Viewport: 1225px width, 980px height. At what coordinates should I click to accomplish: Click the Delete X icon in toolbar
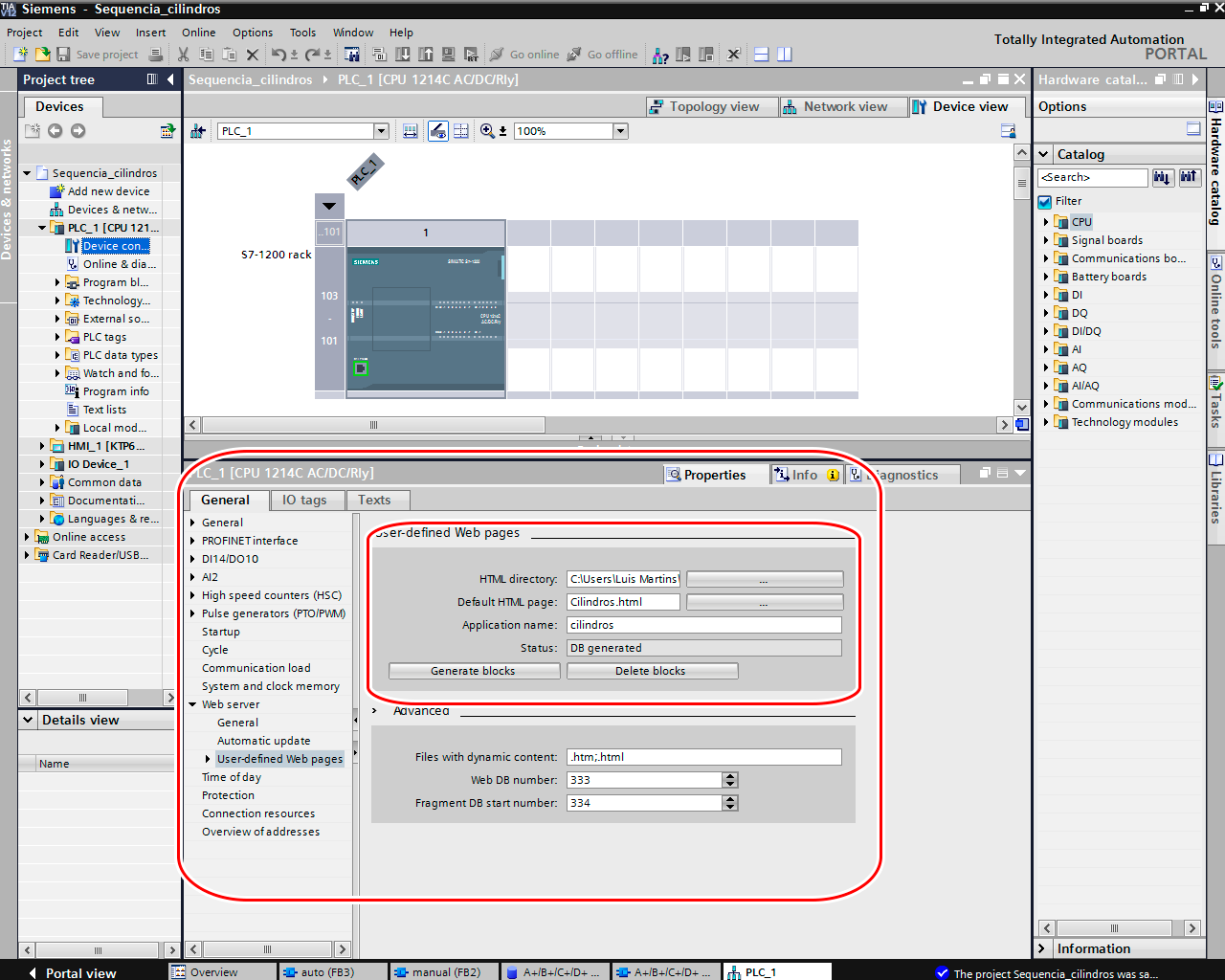(253, 55)
